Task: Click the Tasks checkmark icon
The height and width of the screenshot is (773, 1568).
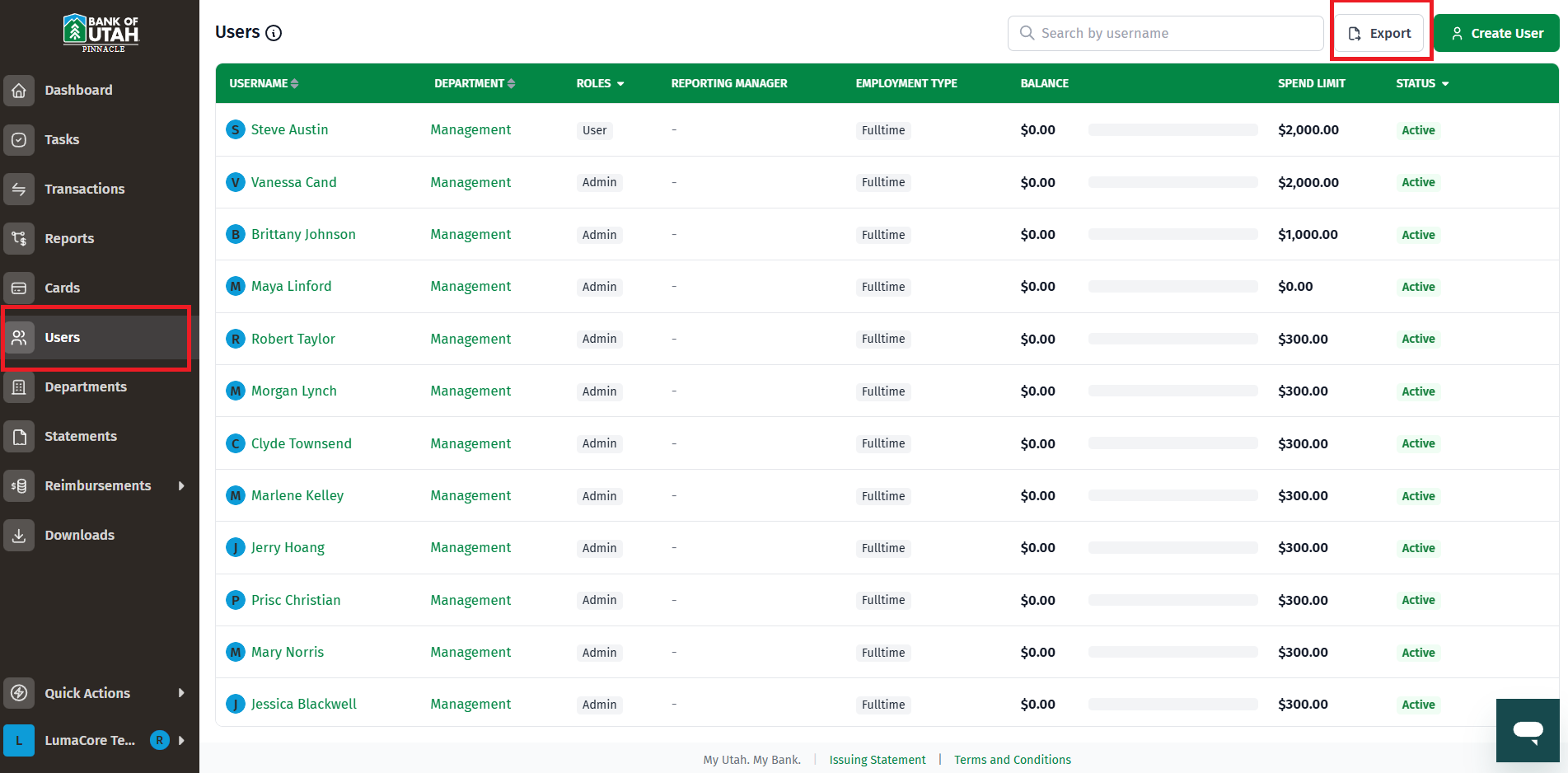Action: (19, 140)
